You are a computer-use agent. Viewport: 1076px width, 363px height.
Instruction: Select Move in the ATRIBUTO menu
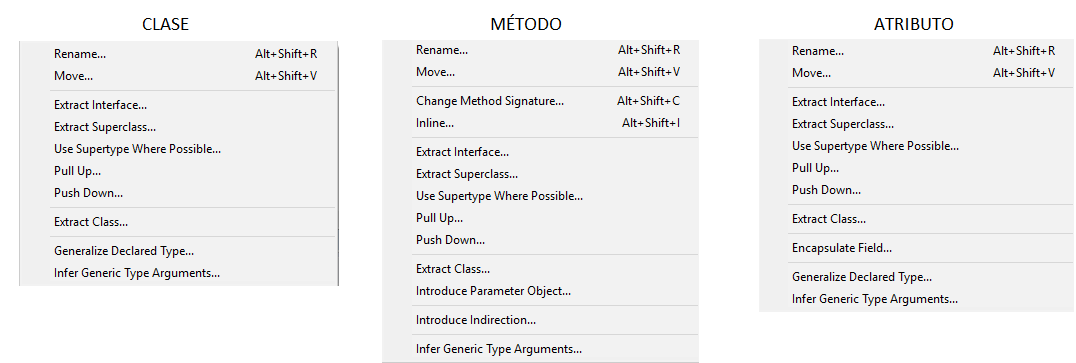pos(917,73)
